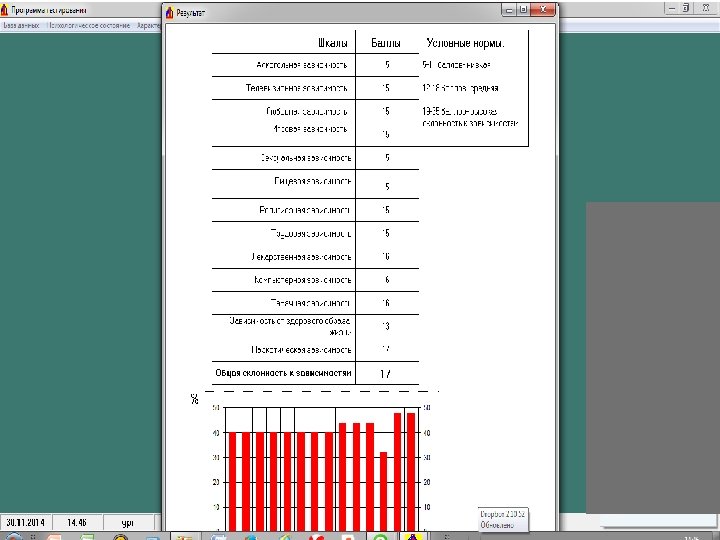Click the 12-18 баллов средняя norm line

(x=460, y=88)
